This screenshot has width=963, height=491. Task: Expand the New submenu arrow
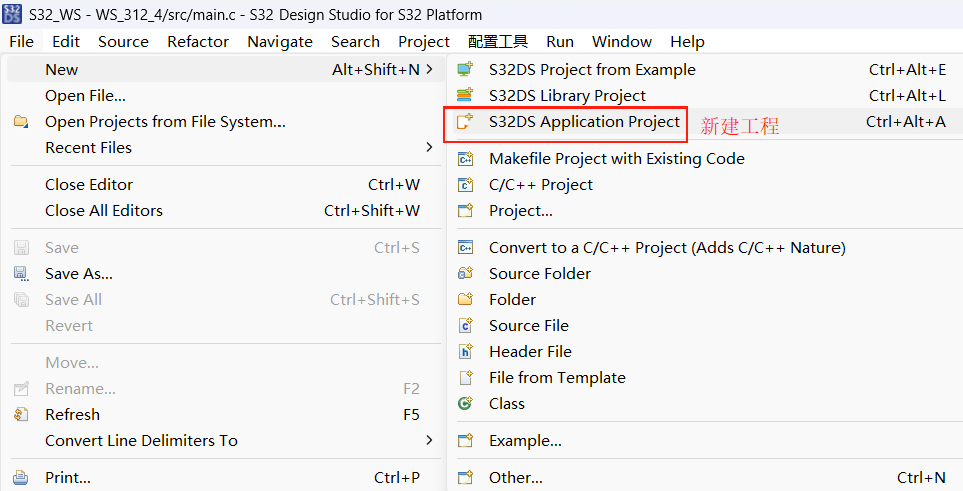[x=429, y=70]
